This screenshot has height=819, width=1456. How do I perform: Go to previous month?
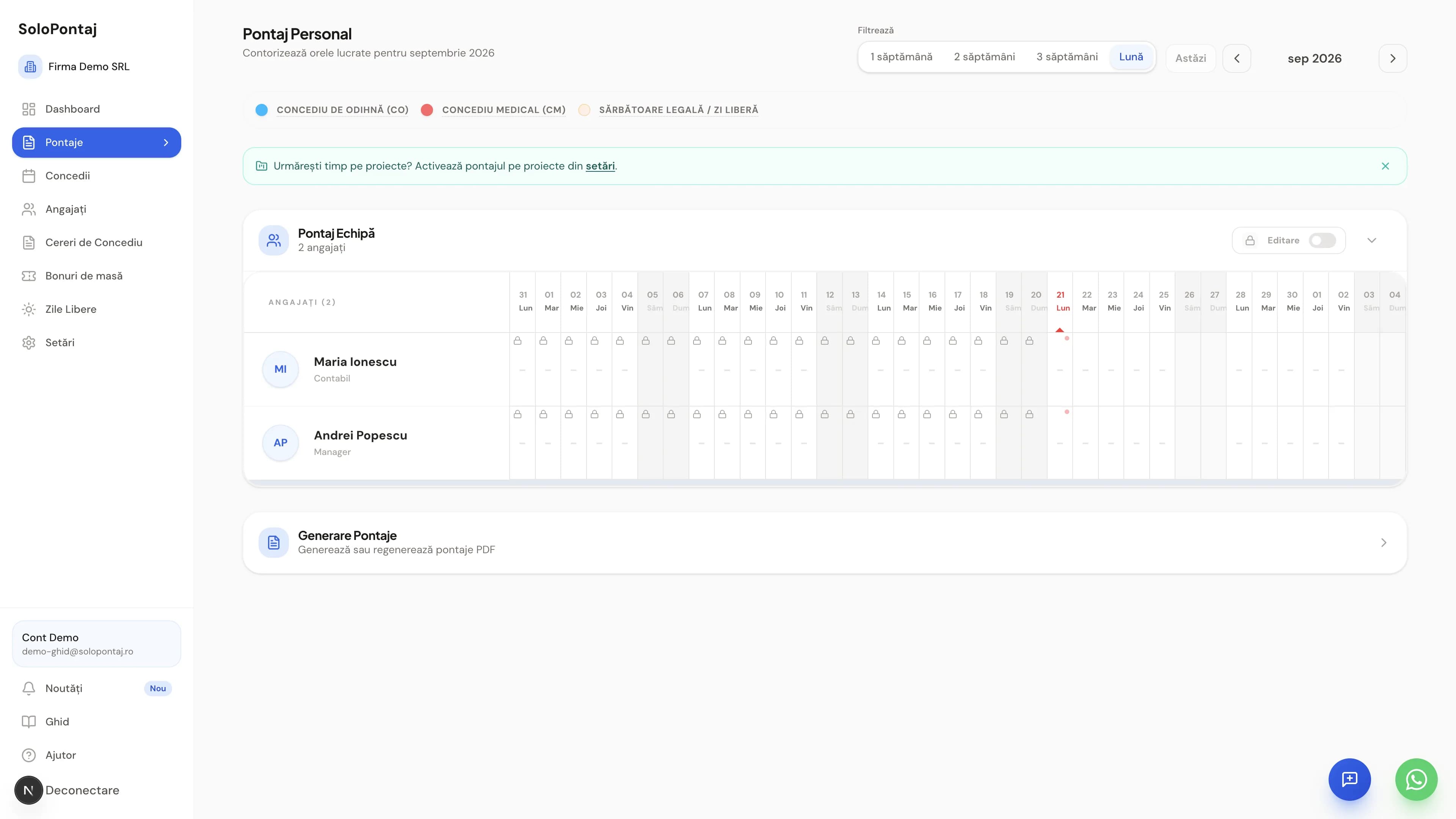click(1237, 58)
